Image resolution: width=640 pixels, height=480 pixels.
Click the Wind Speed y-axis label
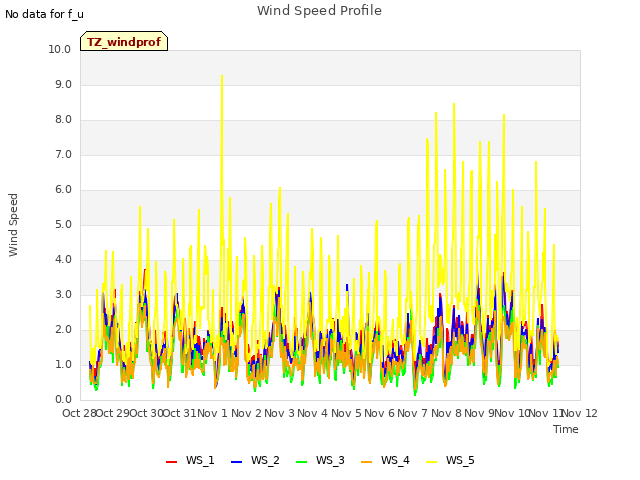[13, 225]
